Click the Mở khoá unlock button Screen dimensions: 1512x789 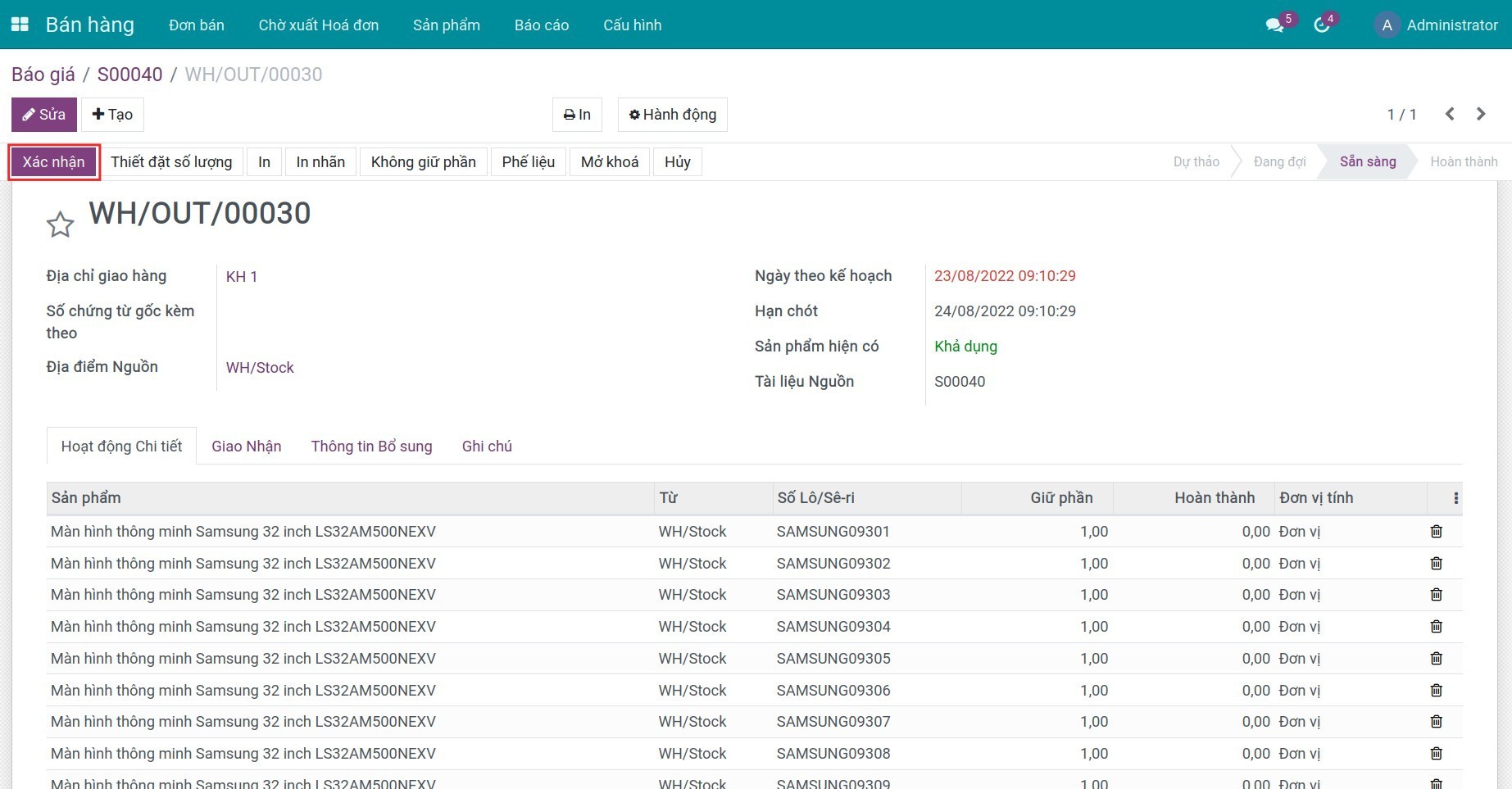click(x=610, y=162)
